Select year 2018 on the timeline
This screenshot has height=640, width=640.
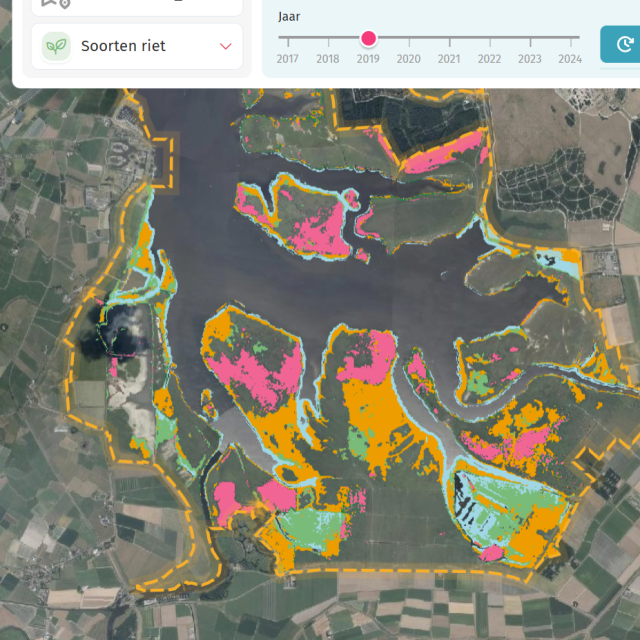[328, 59]
